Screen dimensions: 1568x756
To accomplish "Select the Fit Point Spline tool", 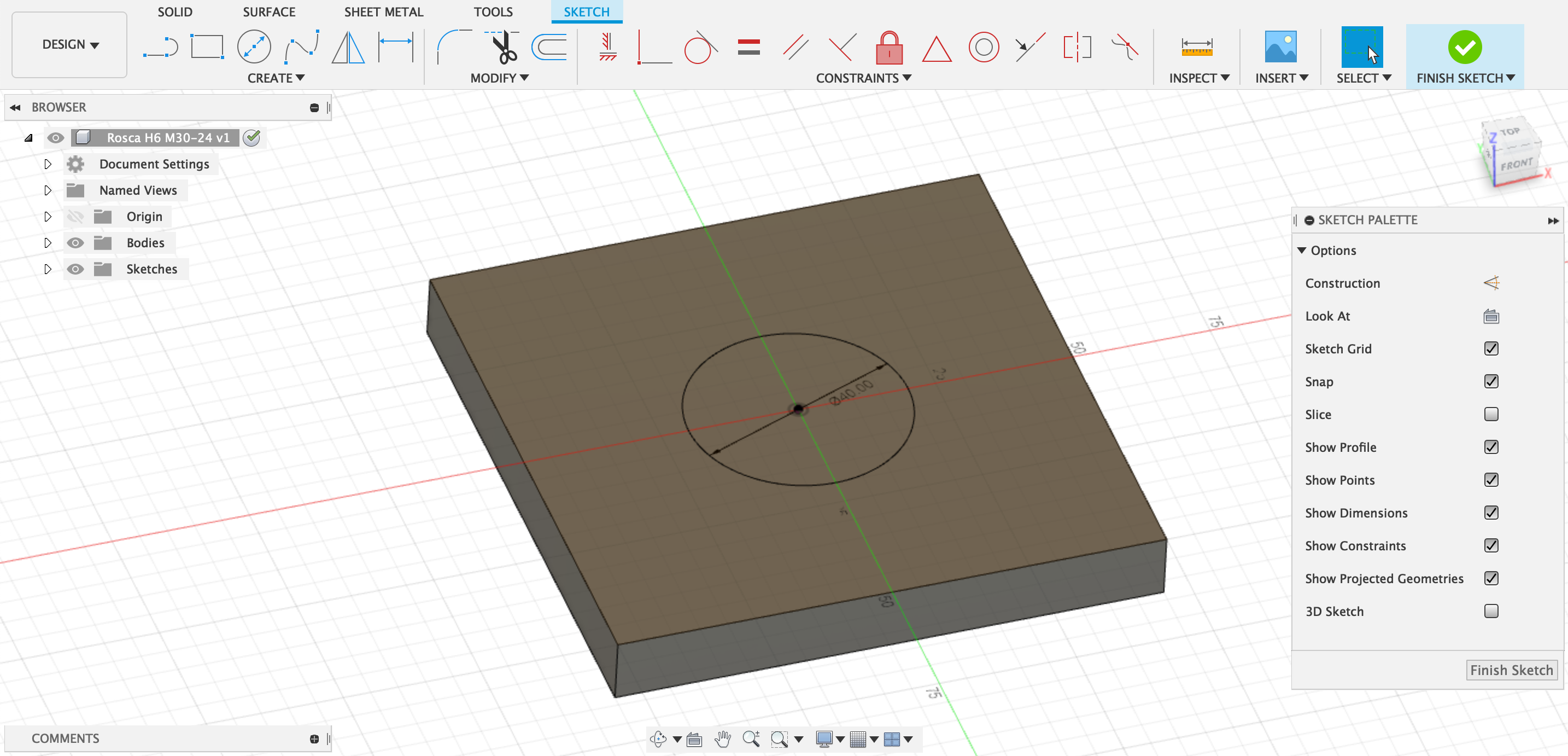I will [301, 47].
